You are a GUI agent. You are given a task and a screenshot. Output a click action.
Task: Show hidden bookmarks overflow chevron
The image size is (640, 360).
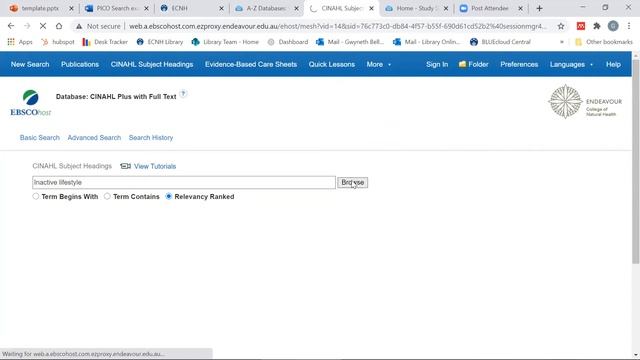point(562,42)
